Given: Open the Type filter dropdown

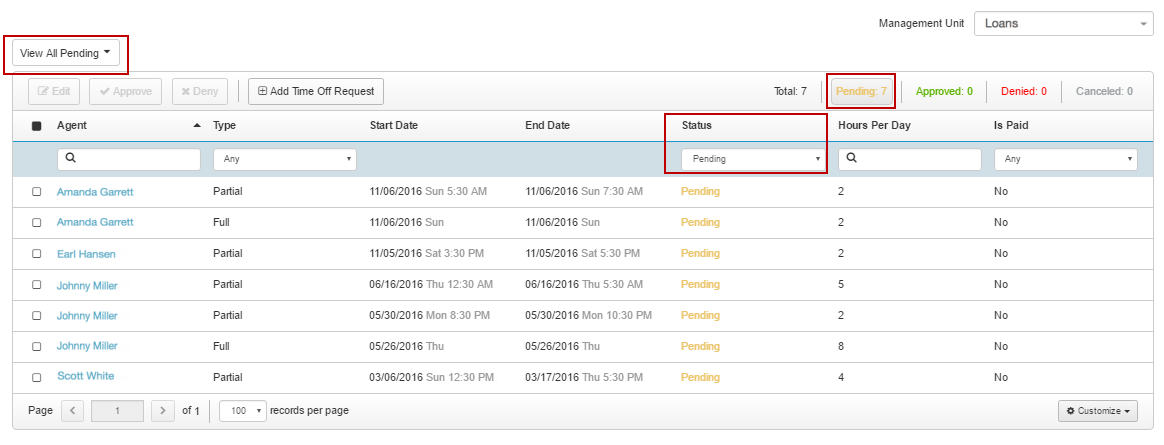Looking at the screenshot, I should (x=285, y=159).
